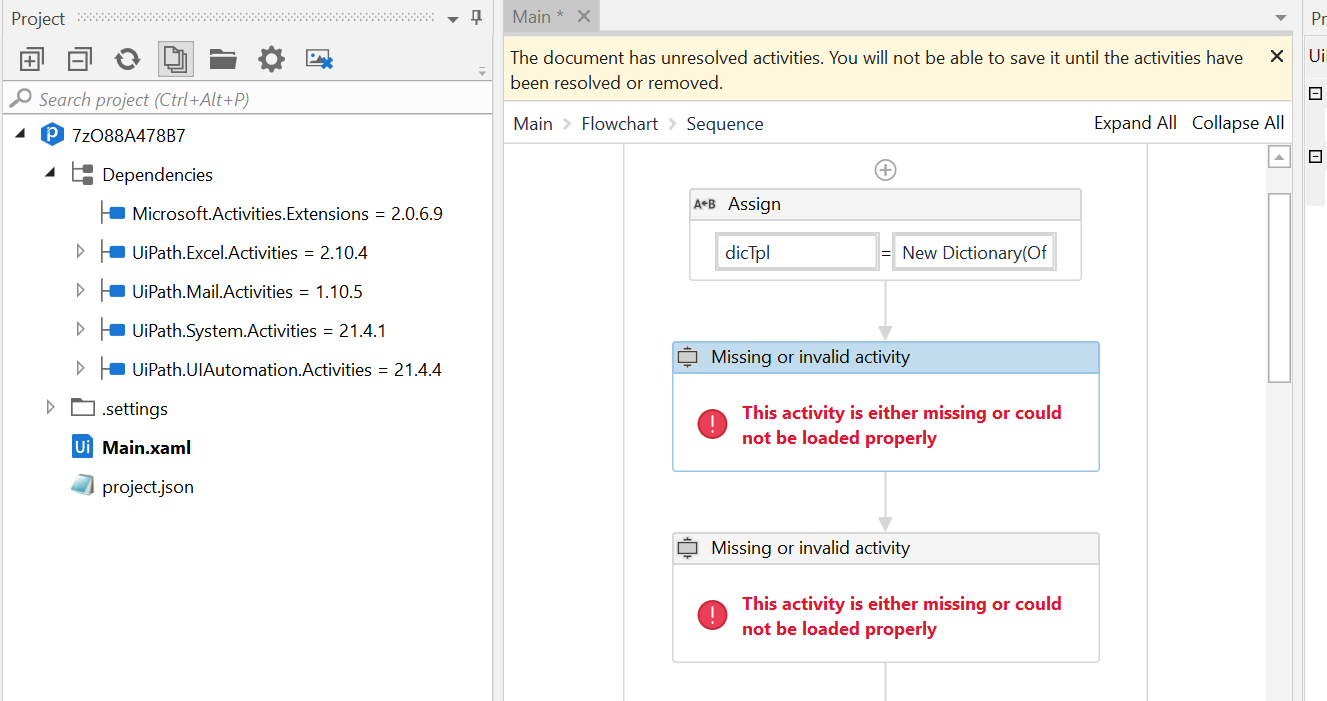The height and width of the screenshot is (701, 1327).
Task: Click UiPath.Mail.Activities package icon
Action: 113,291
